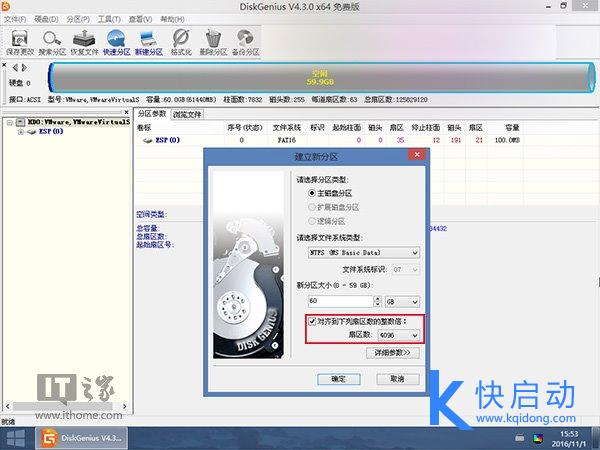
Task: Click the 序号(状态) column header
Action: [x=245, y=127]
